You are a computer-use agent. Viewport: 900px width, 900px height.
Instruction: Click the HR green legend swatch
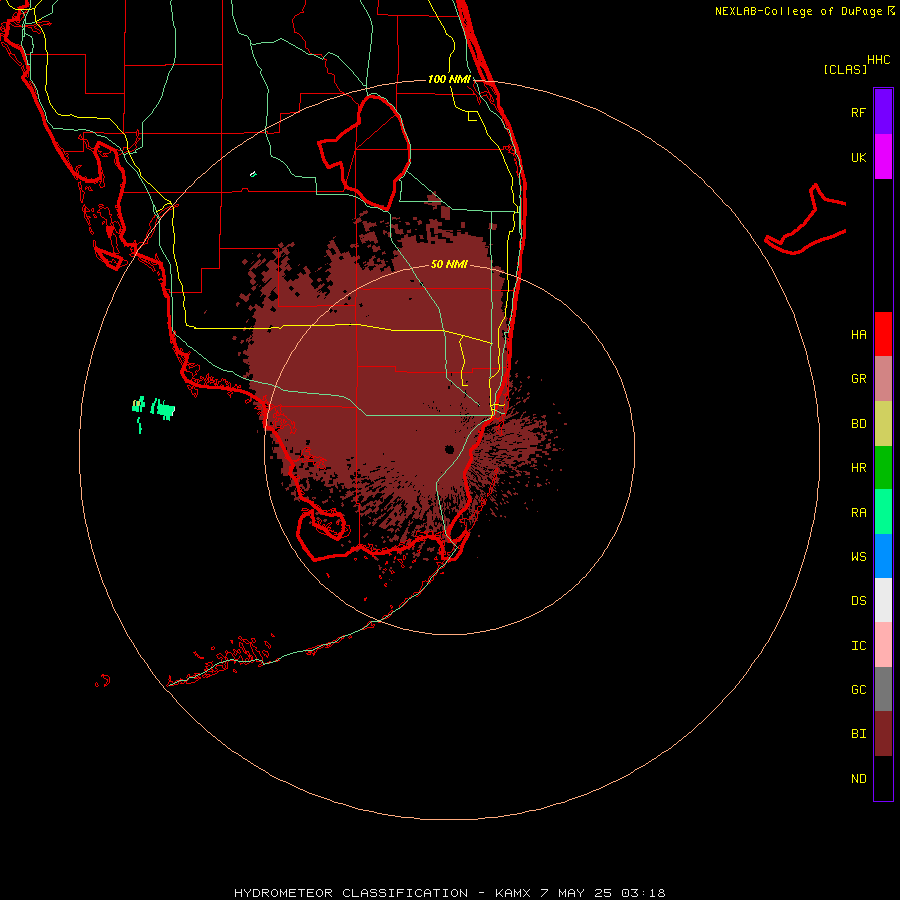883,467
